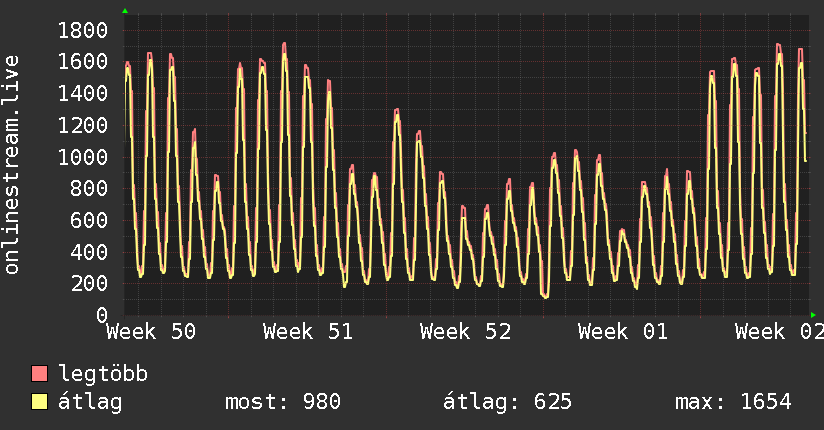Screen dimensions: 824x430
Task: Click the onlinestream.live vertical axis title
Action: [x=11, y=165]
